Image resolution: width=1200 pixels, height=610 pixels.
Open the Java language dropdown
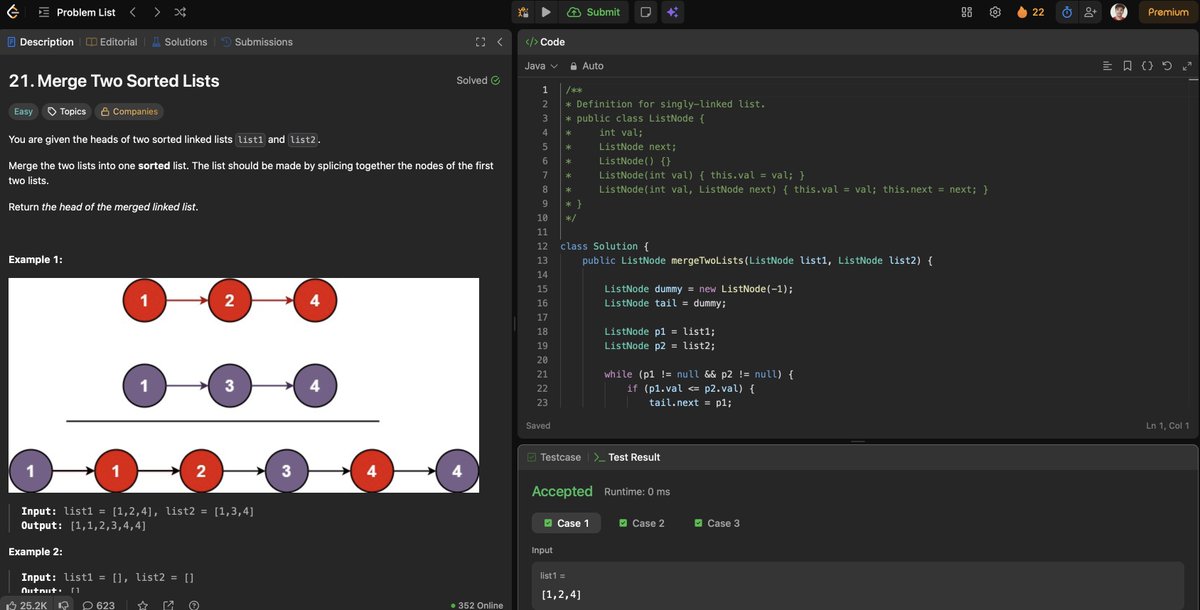click(x=541, y=66)
